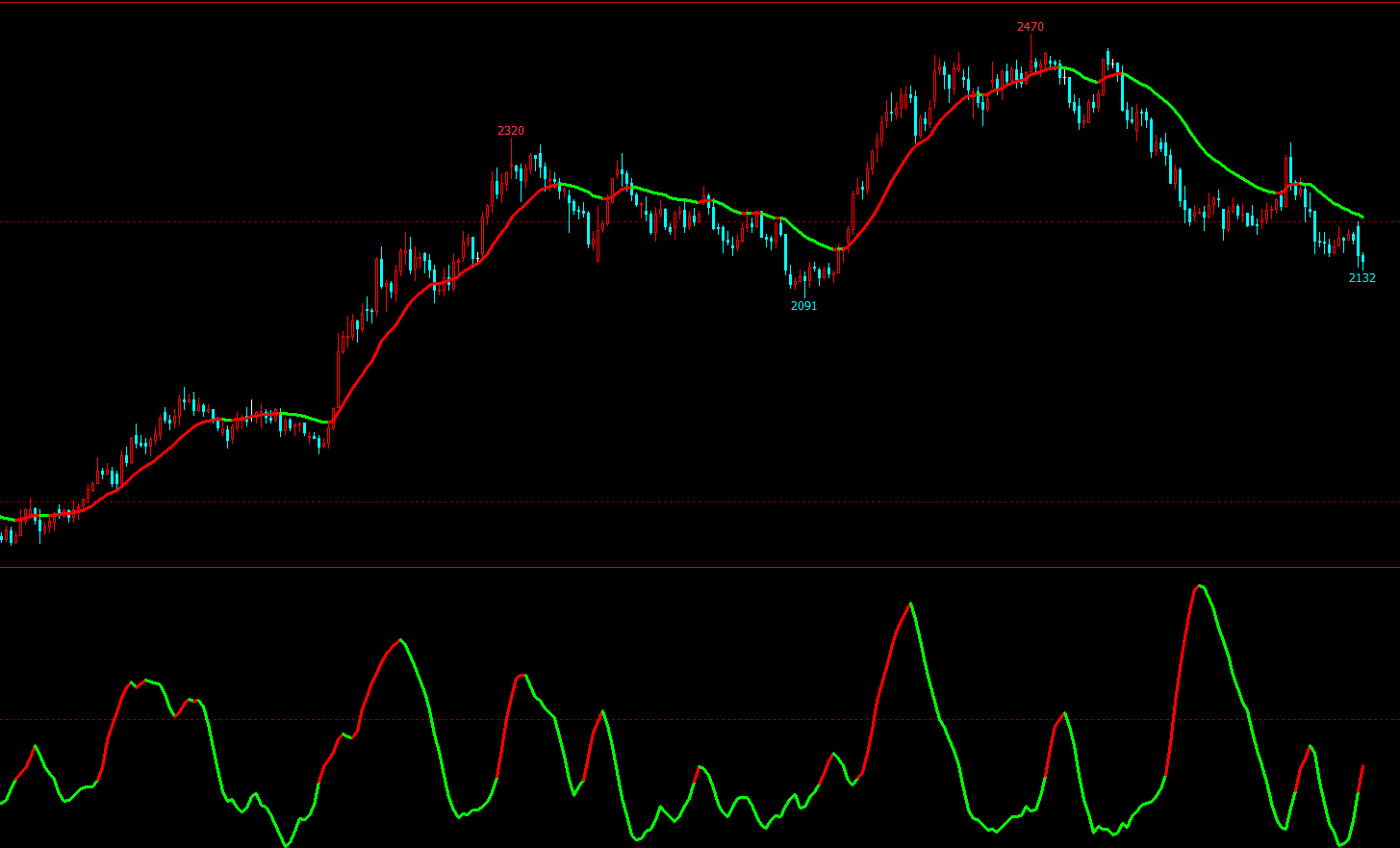
Task: Click the lowest trough on the oscillator's left side
Action: click(286, 845)
